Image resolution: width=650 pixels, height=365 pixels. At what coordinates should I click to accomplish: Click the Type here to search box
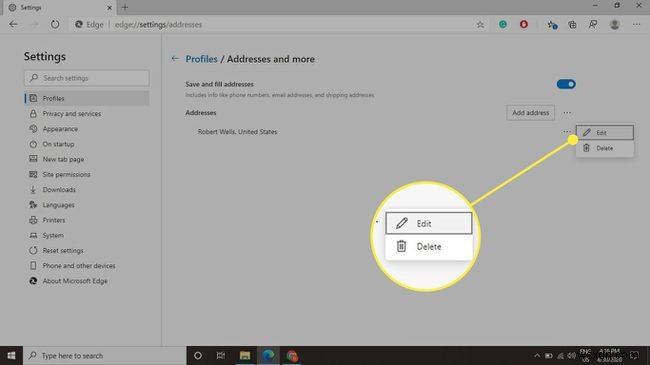pos(104,355)
